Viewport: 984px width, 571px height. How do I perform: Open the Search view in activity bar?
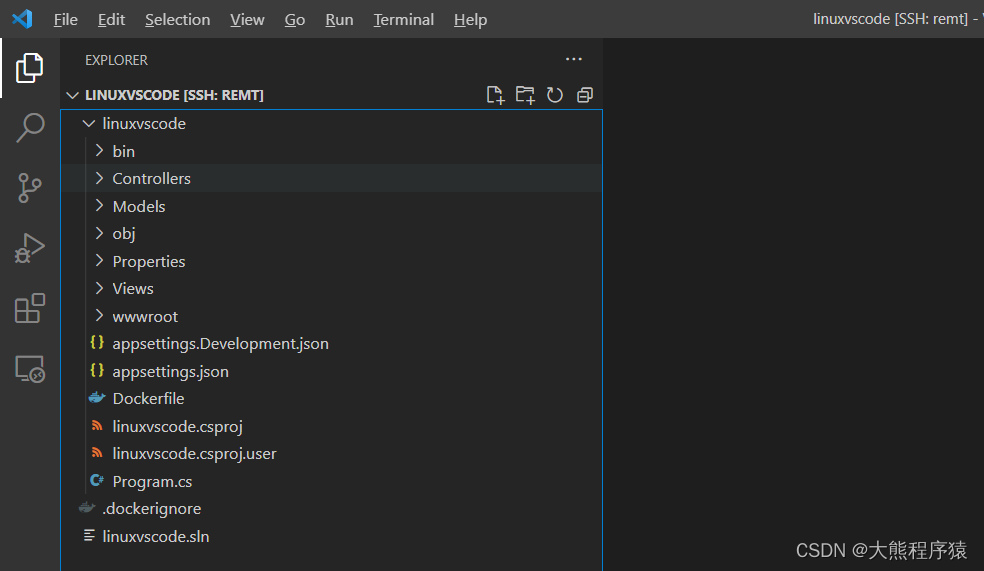29,128
